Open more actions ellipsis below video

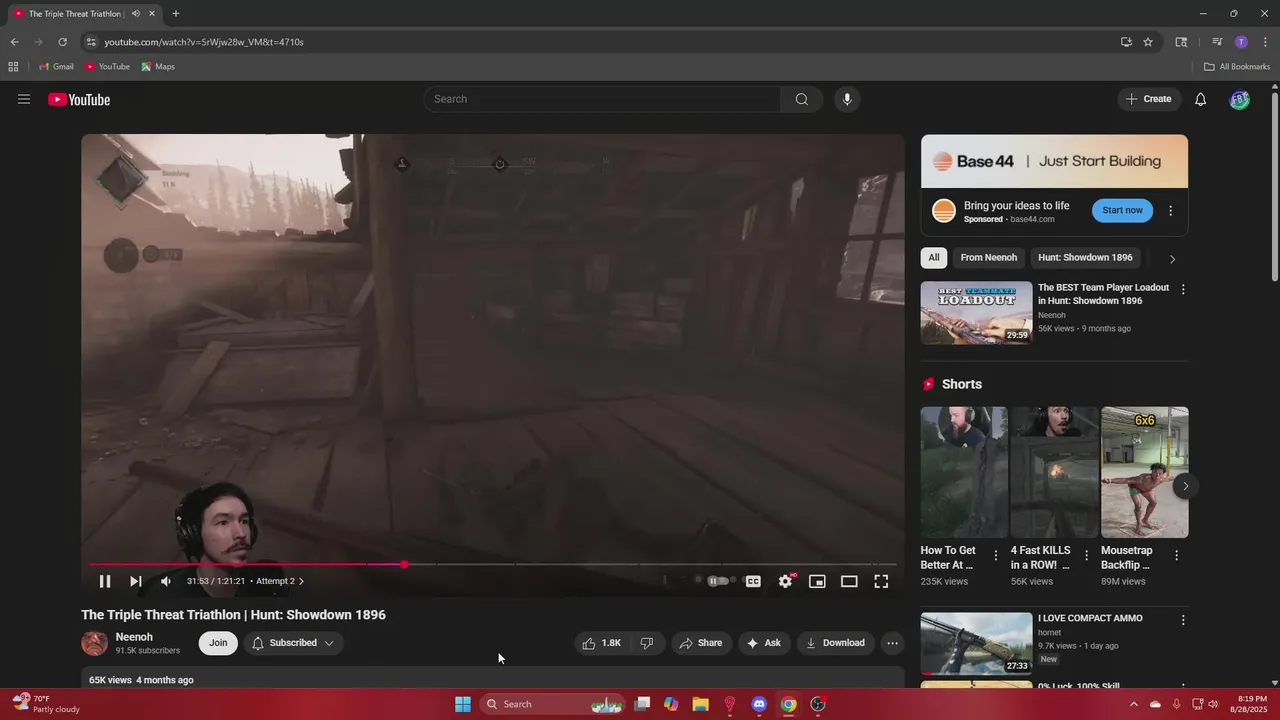tap(893, 643)
